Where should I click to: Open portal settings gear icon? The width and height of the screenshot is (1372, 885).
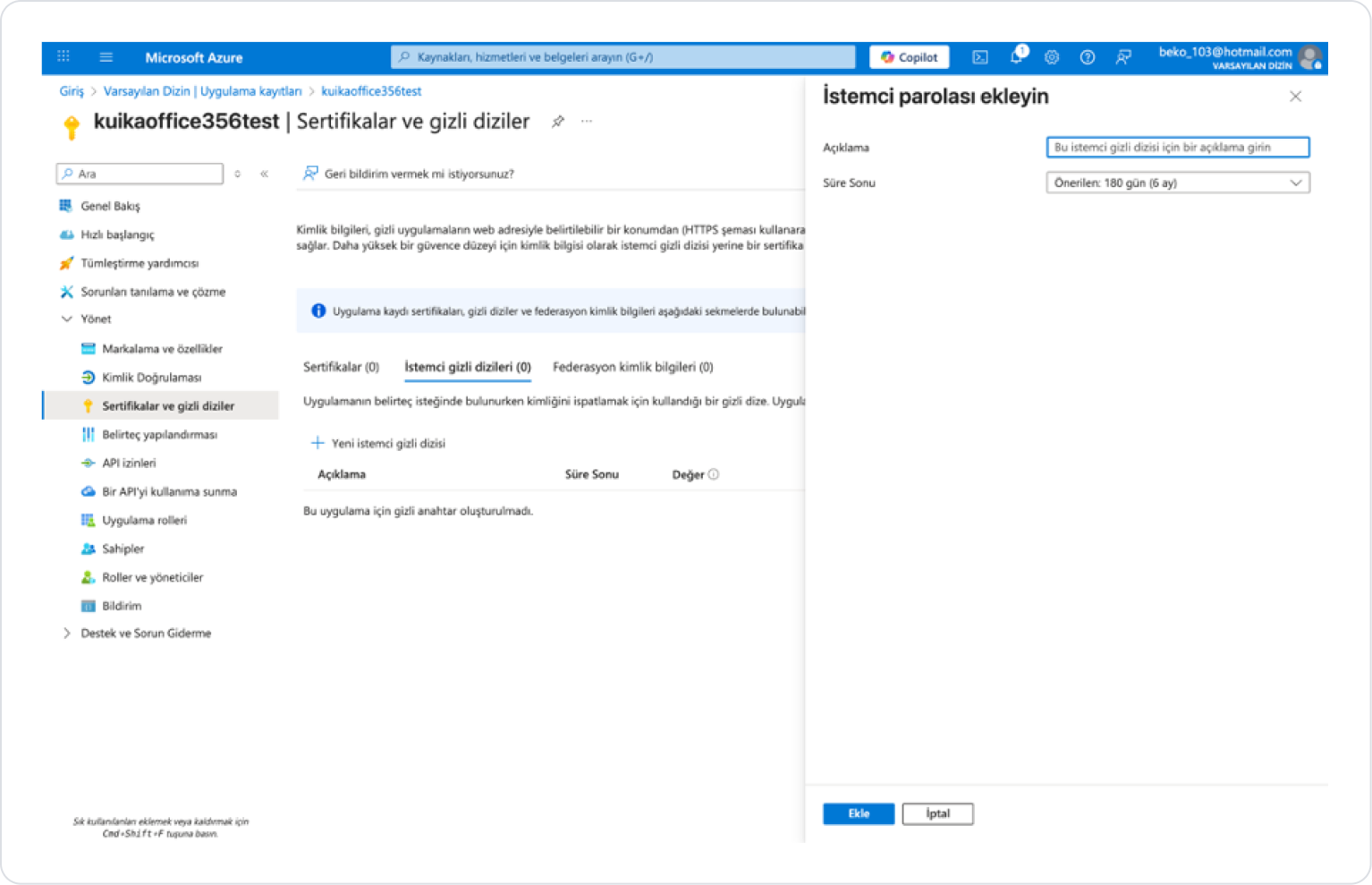1052,57
